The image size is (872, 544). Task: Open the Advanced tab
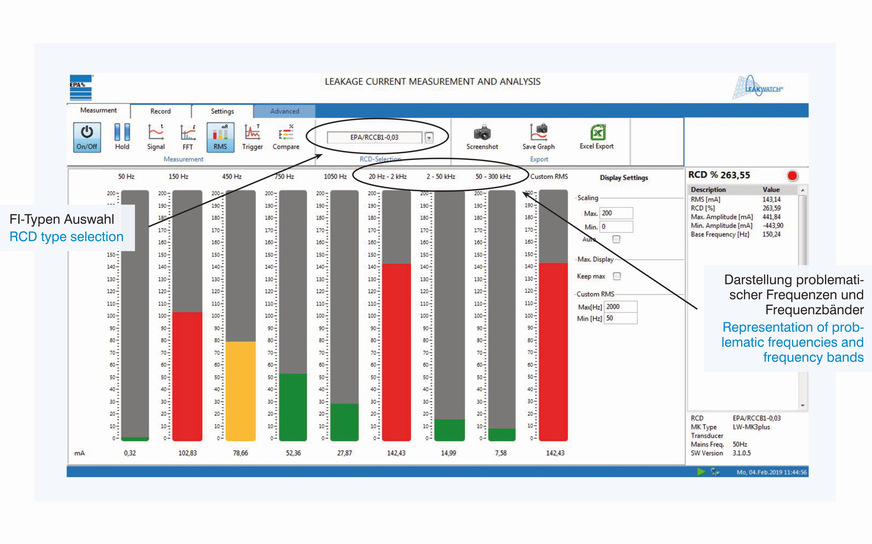[x=284, y=111]
